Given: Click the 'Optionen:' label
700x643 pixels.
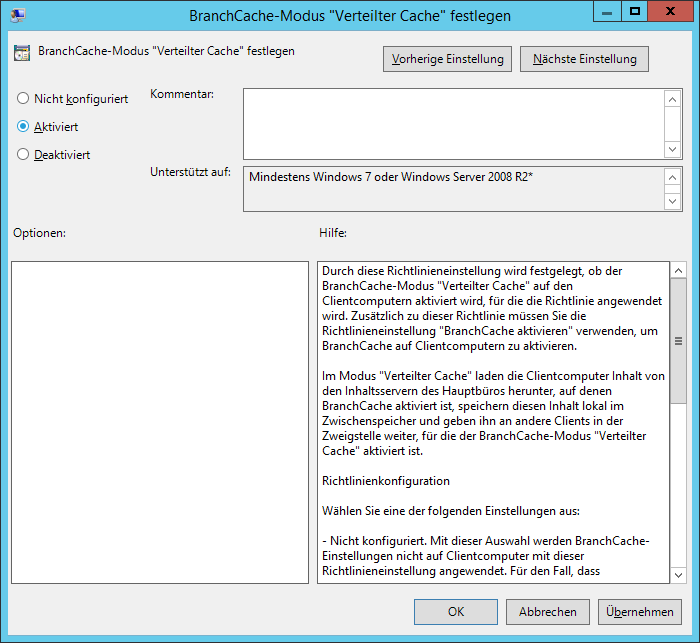Looking at the screenshot, I should (x=39, y=233).
